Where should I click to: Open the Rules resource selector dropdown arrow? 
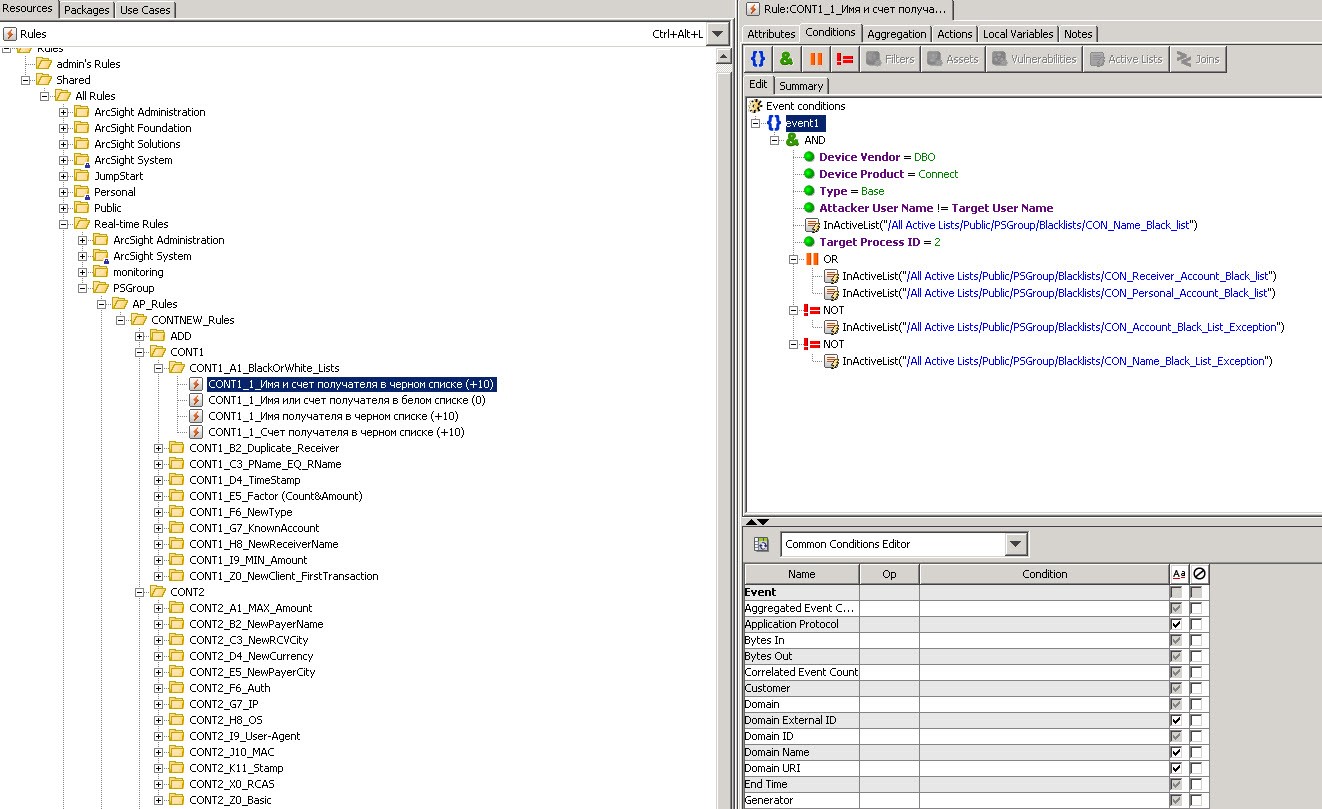[x=718, y=34]
